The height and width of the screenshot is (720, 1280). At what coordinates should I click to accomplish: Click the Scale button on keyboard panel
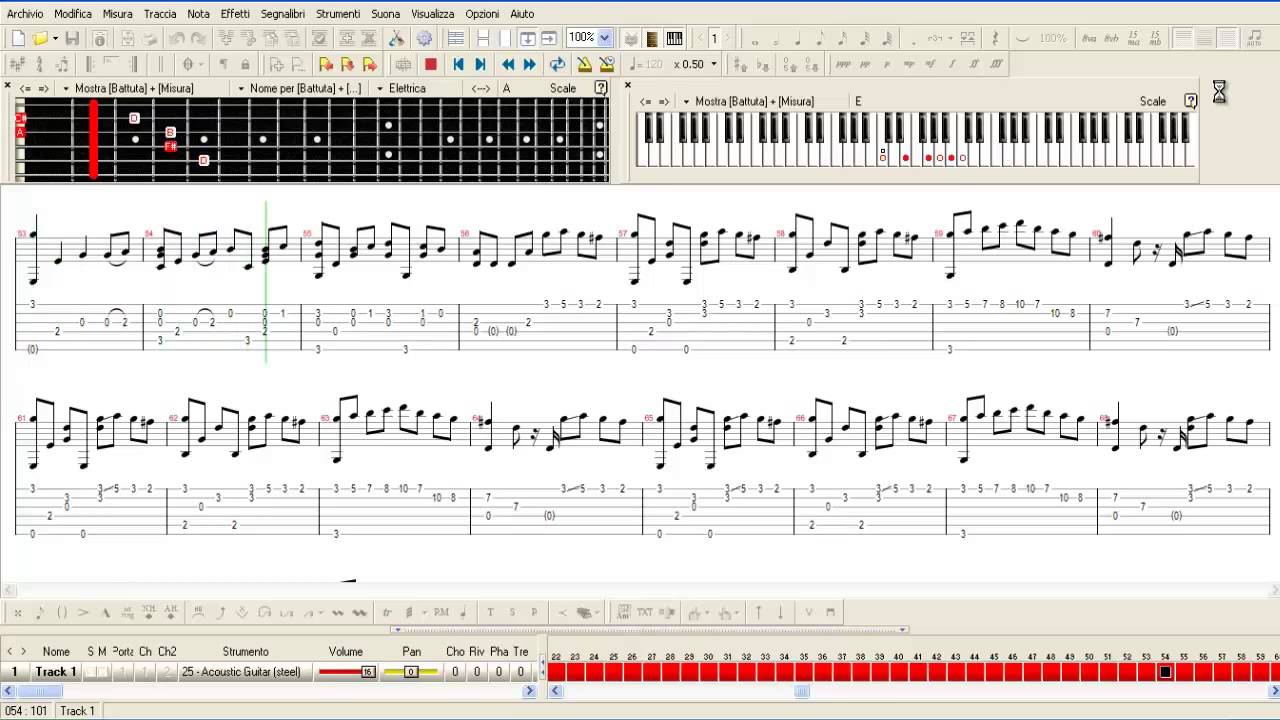tap(1153, 101)
